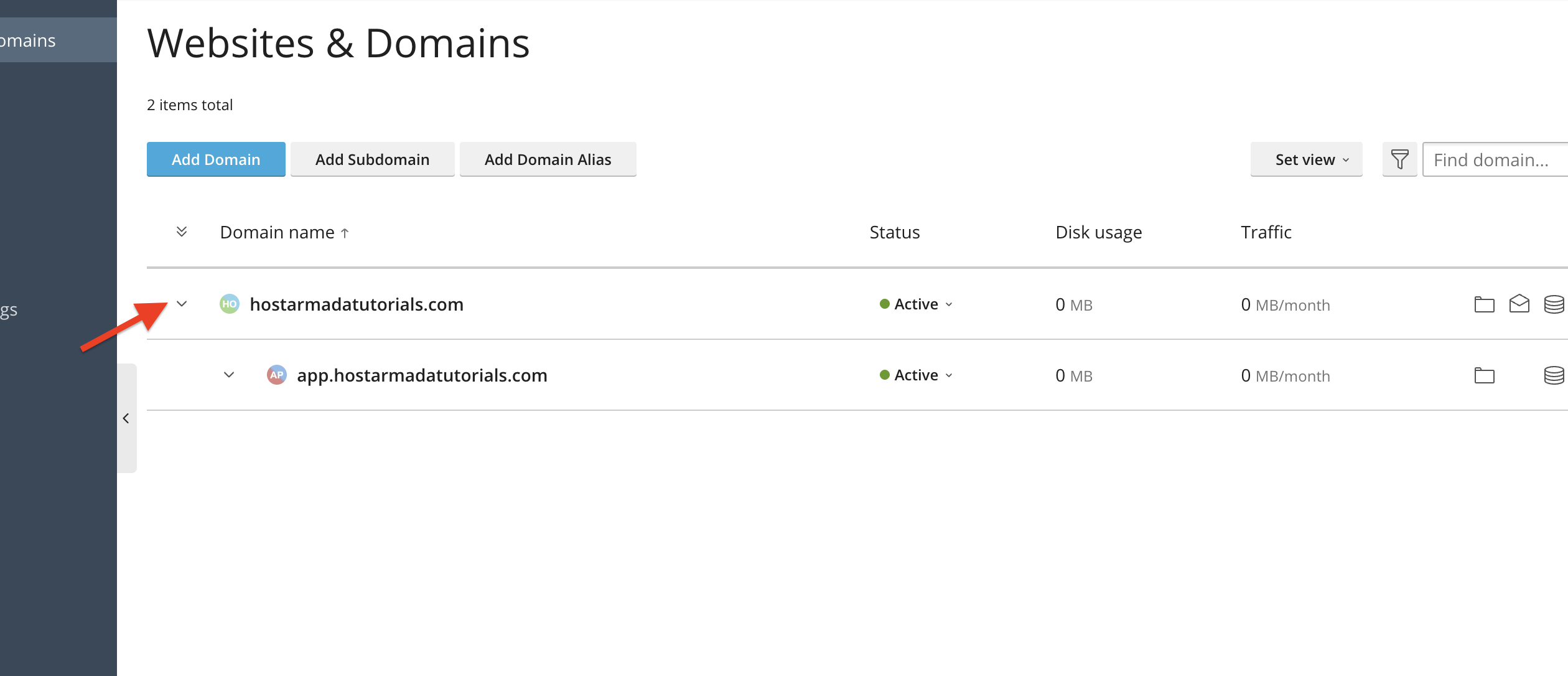
Task: Click the Add Domain Alias button
Action: (548, 159)
